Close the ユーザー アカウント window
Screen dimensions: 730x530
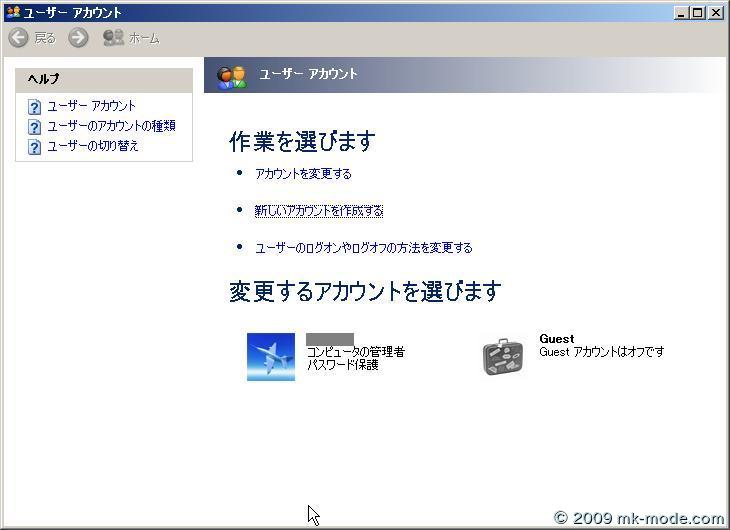point(716,13)
